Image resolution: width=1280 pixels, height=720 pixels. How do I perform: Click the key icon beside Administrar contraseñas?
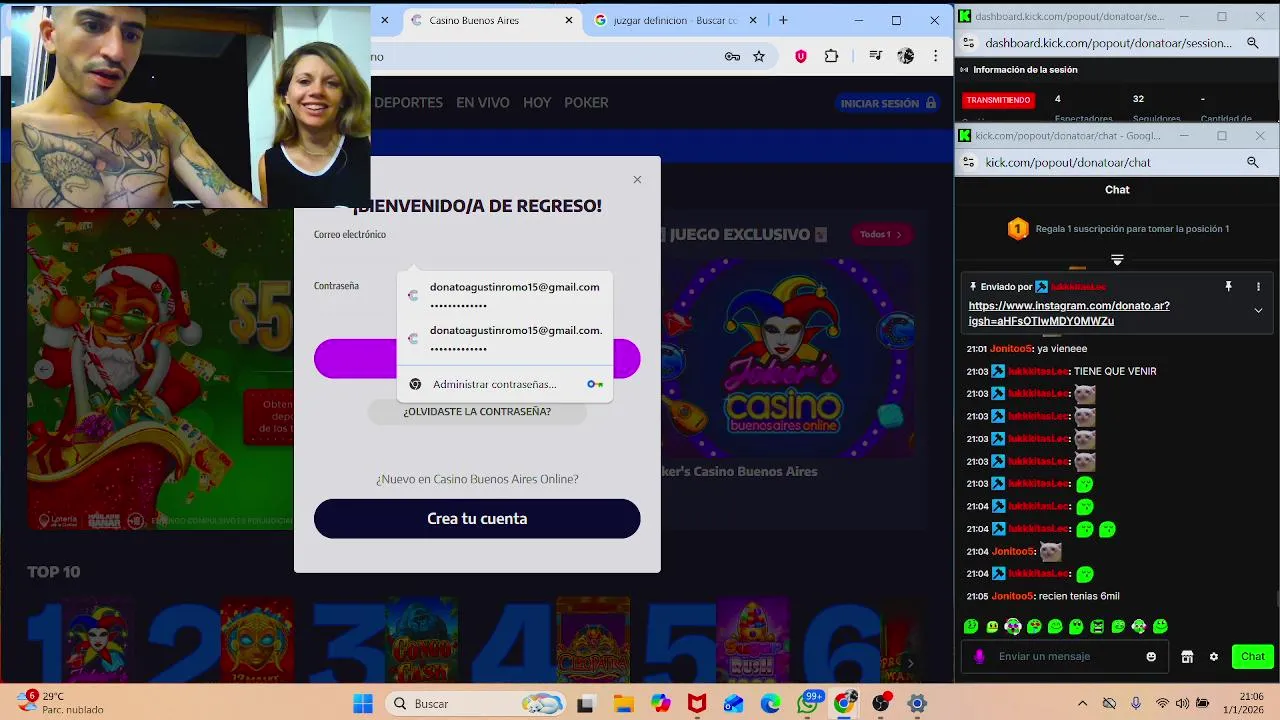point(595,384)
